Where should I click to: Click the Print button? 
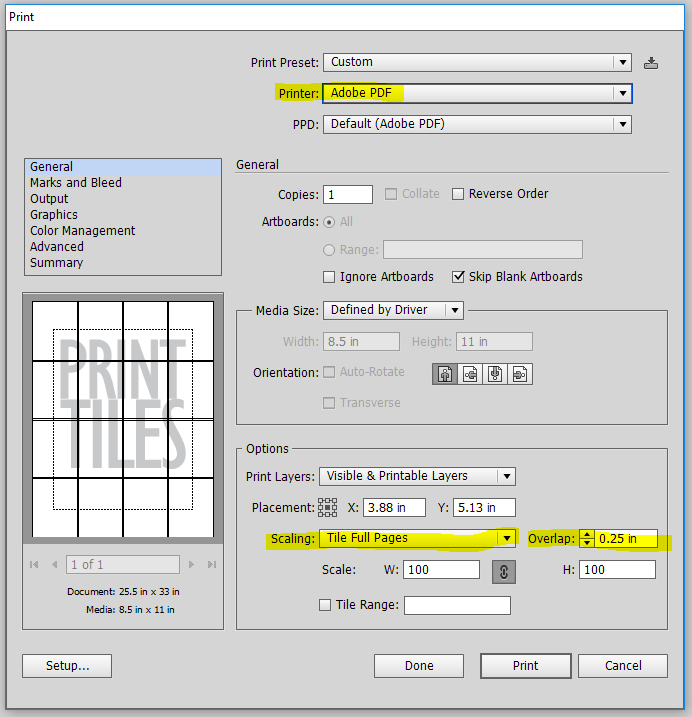click(526, 666)
